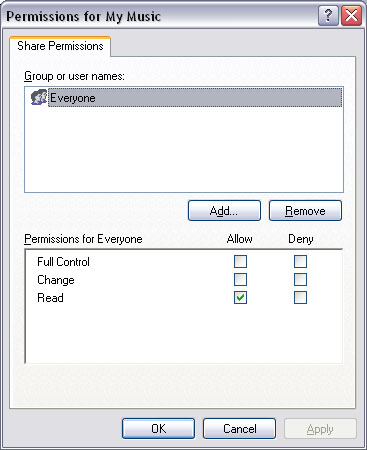
Task: Click empty area of group names list
Action: point(184,150)
